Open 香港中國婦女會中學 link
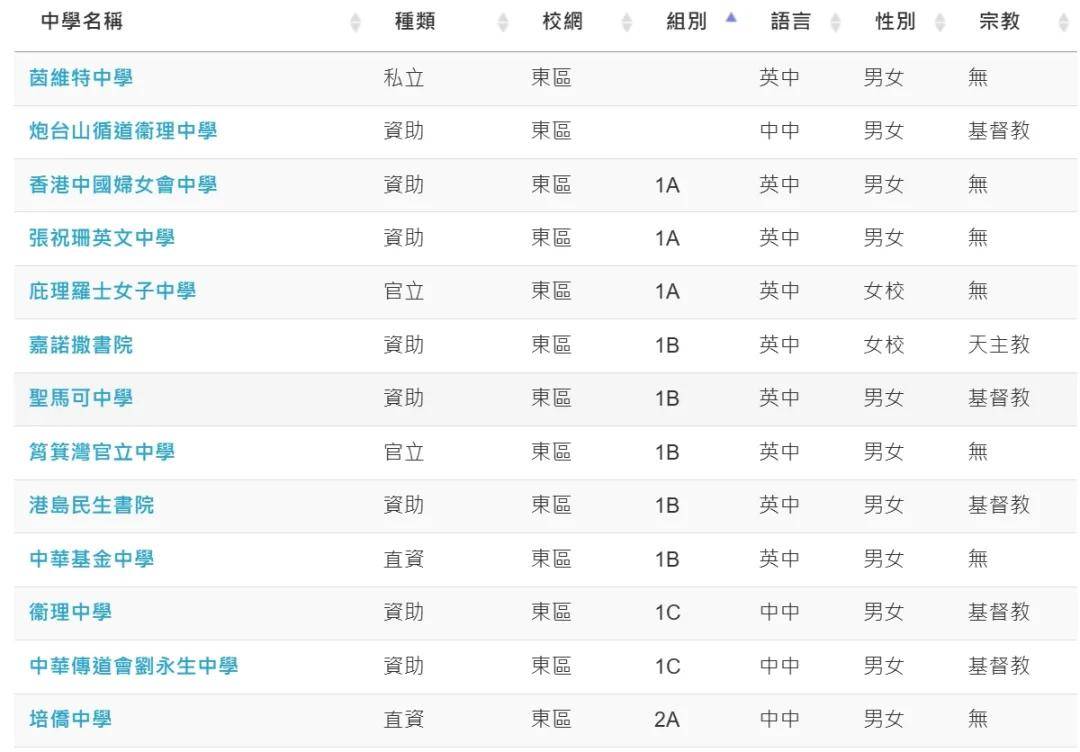 point(123,185)
